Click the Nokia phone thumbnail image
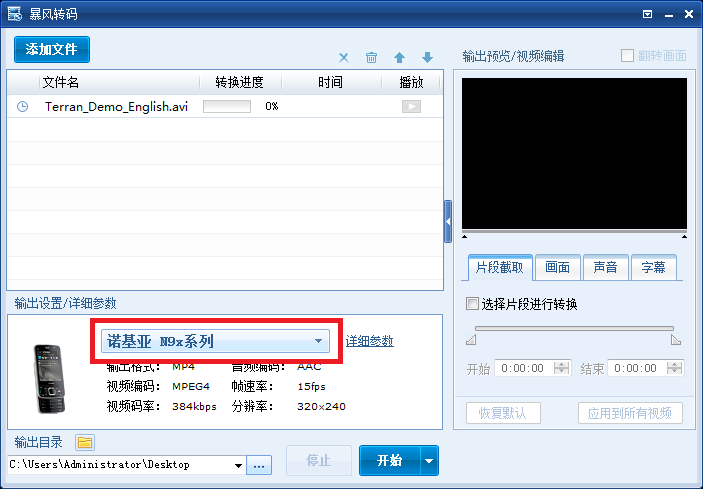This screenshot has height=489, width=703. (x=49, y=379)
